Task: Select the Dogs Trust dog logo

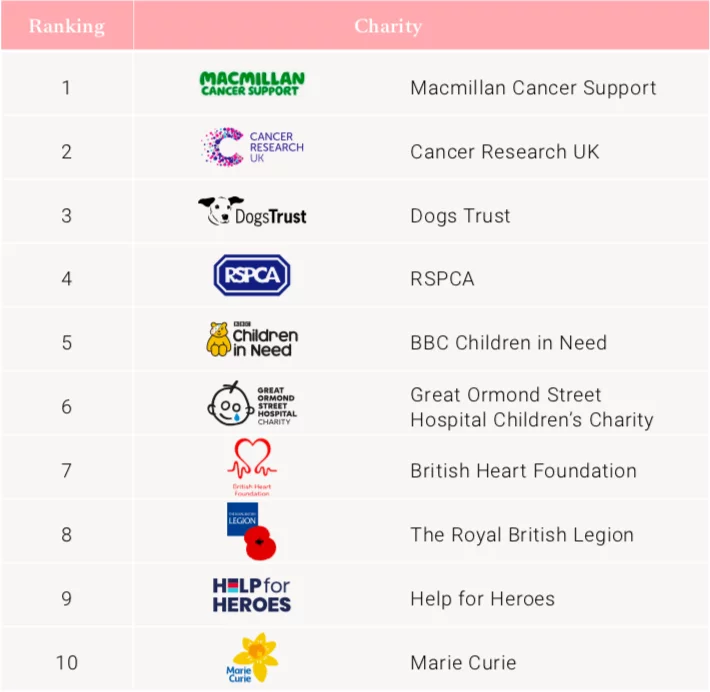Action: point(252,211)
